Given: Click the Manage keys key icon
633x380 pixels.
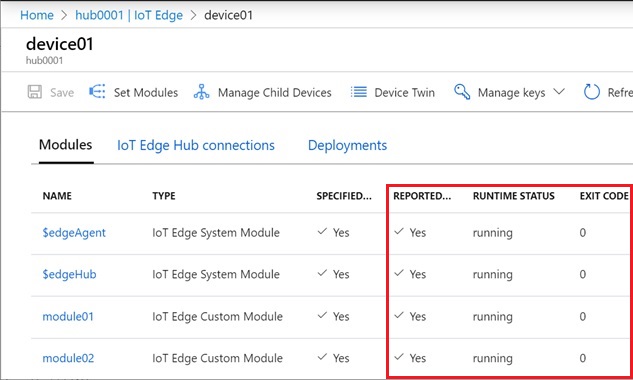Looking at the screenshot, I should click(462, 92).
